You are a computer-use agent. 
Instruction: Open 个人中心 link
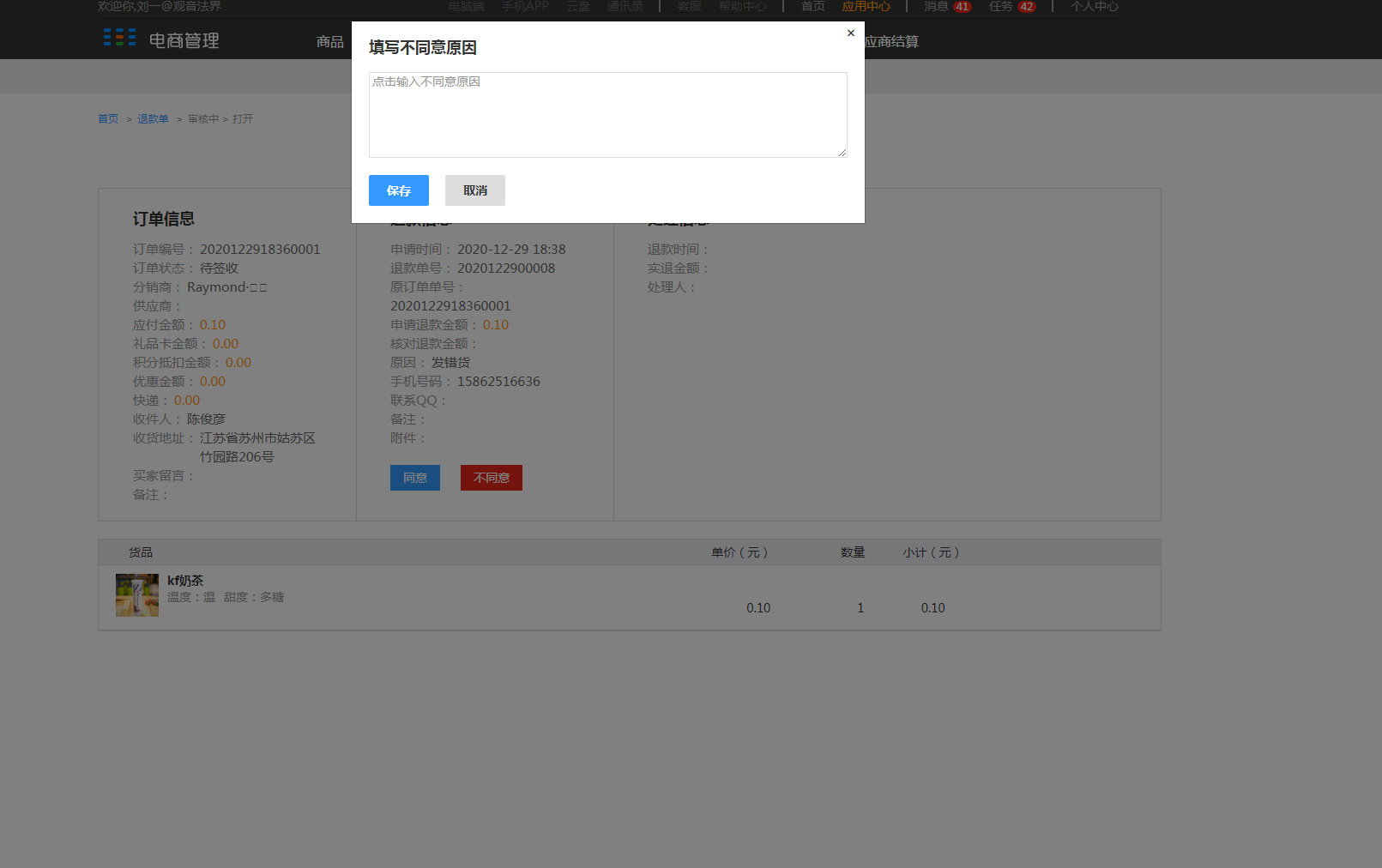[1095, 6]
